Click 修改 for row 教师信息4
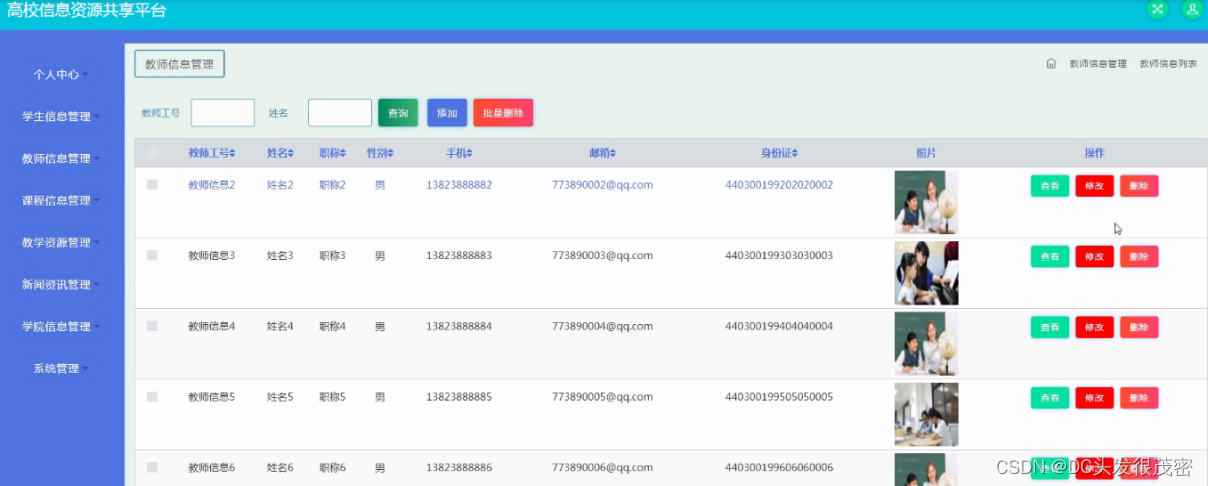The image size is (1208, 486). [x=1094, y=327]
